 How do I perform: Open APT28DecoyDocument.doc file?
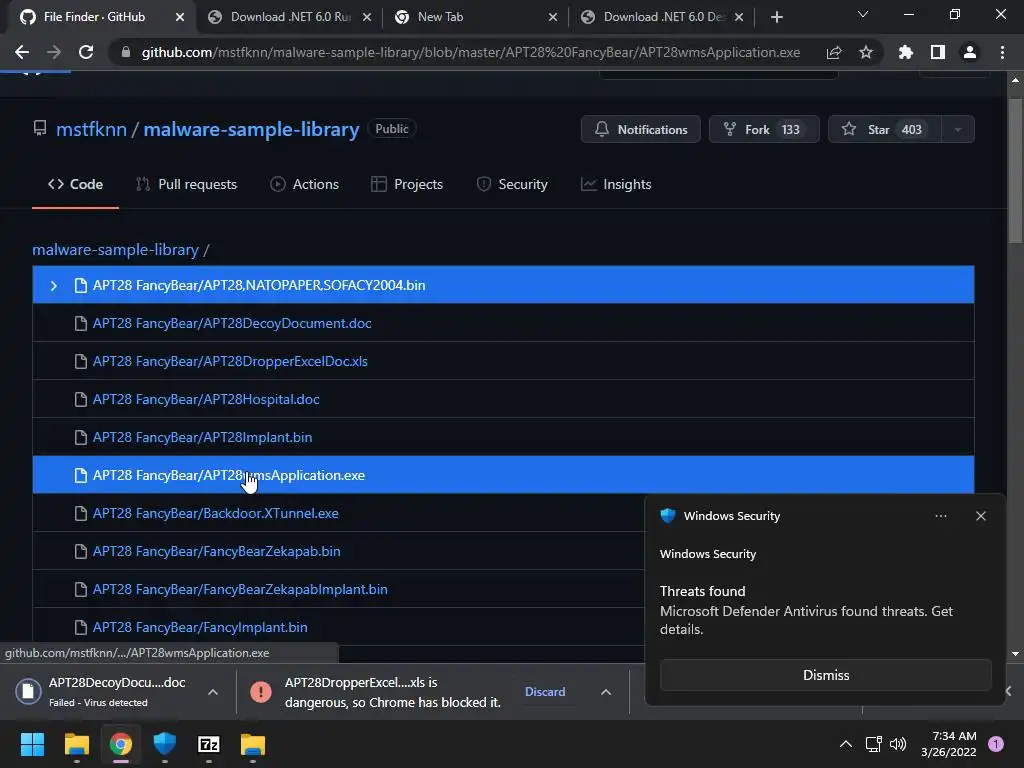click(232, 323)
